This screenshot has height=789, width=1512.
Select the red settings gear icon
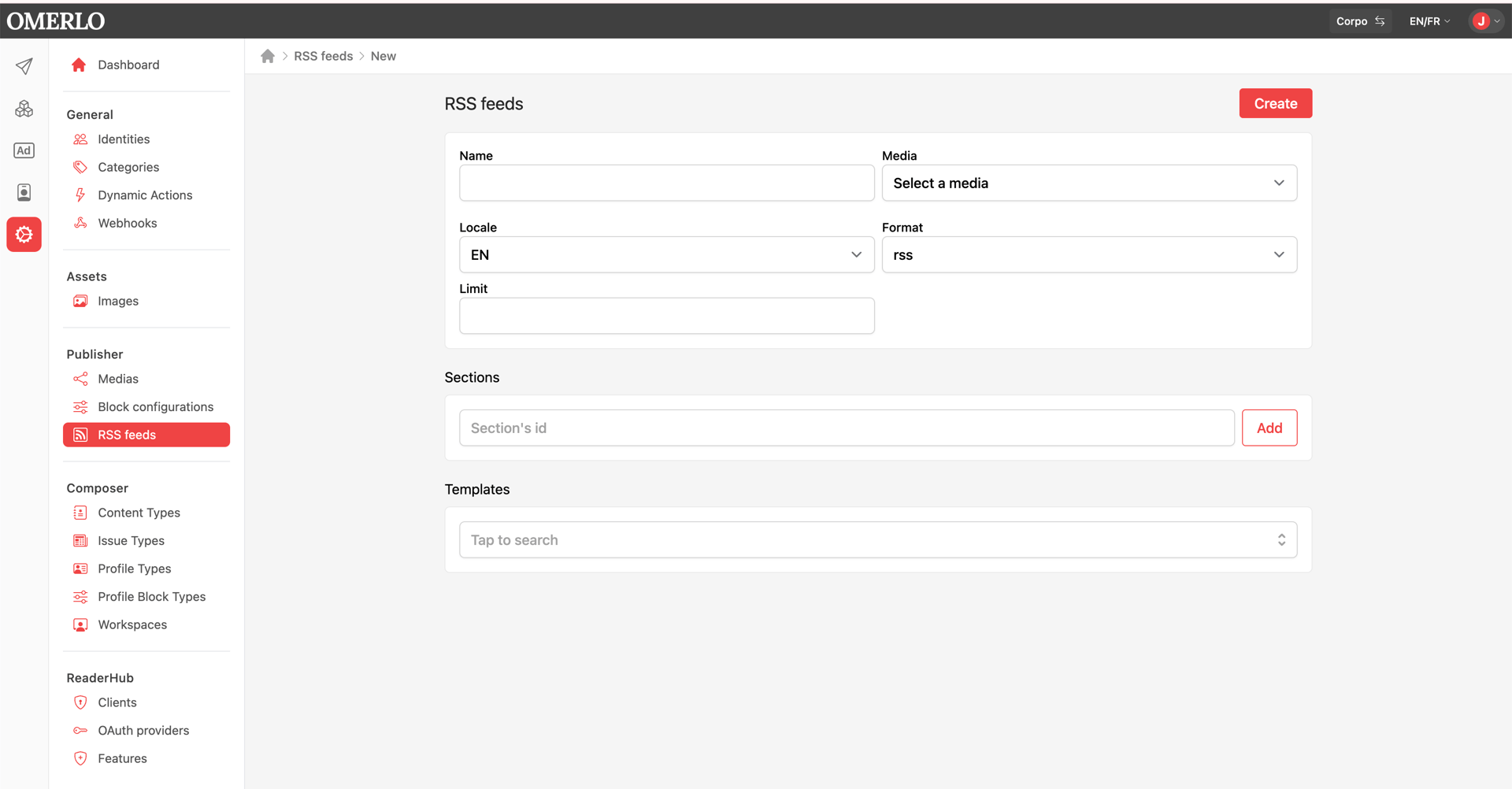(x=24, y=235)
